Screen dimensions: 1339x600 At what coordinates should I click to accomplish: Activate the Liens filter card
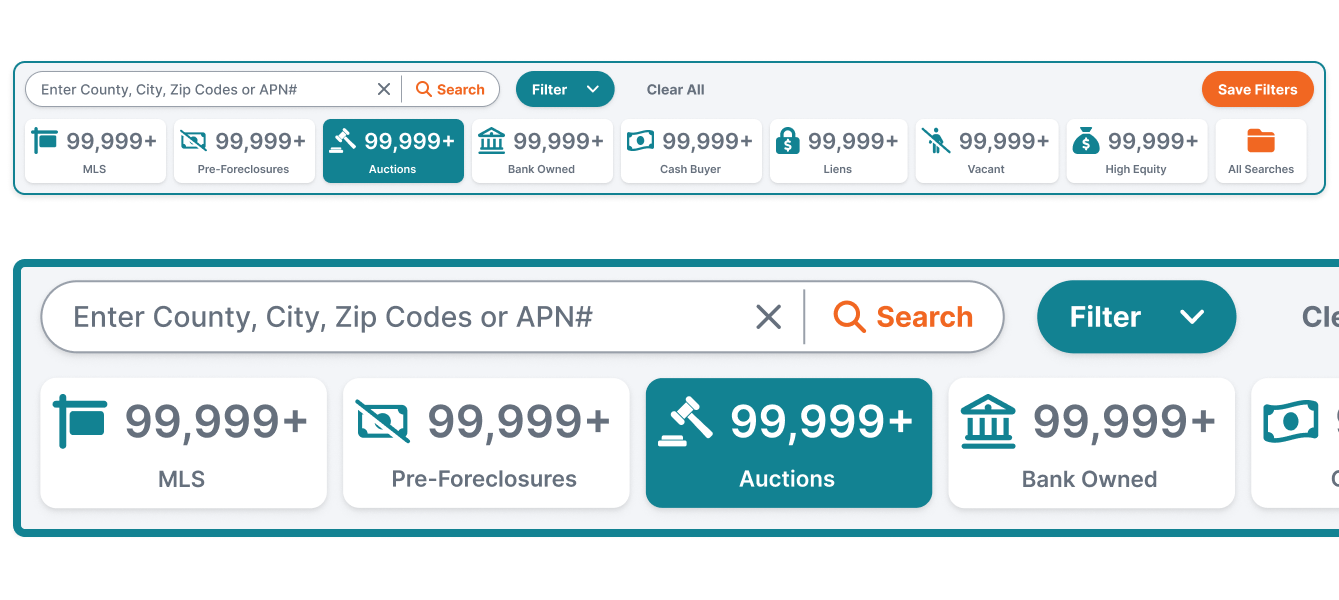pos(838,151)
